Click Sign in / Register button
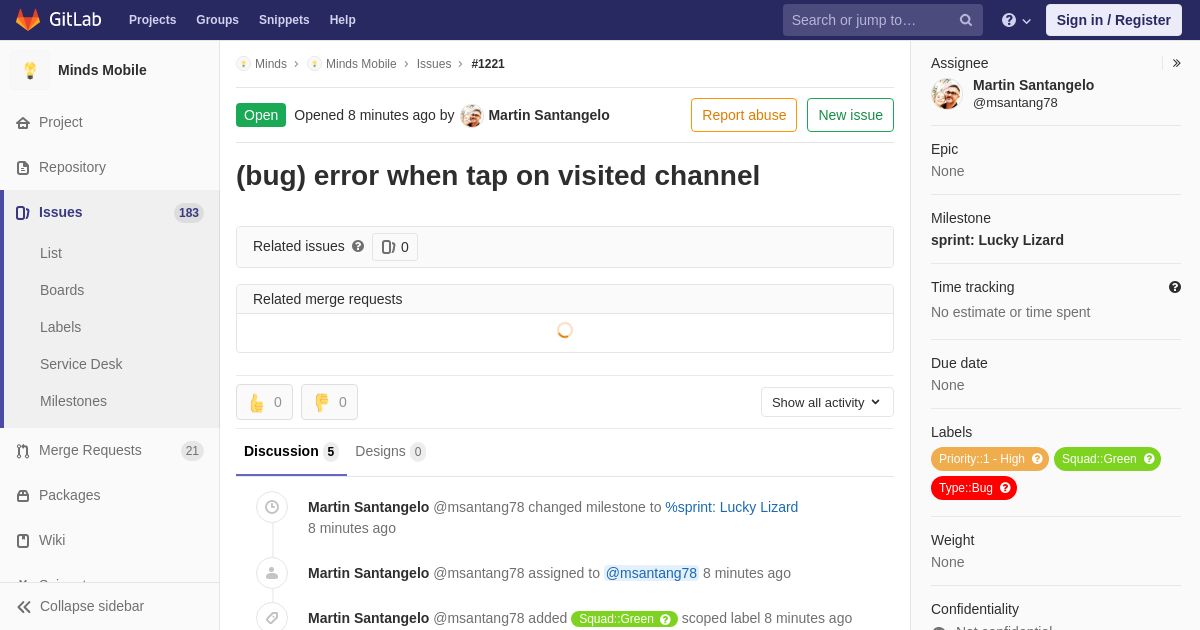Image resolution: width=1200 pixels, height=630 pixels. pos(1113,20)
